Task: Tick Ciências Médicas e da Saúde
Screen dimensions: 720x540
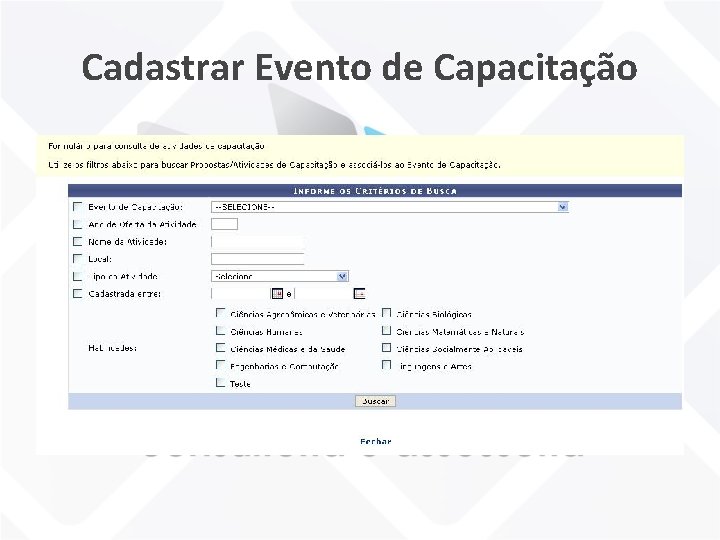Action: tap(220, 348)
